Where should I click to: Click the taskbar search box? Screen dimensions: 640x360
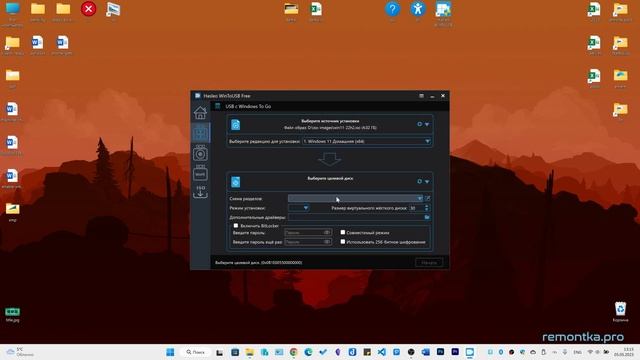point(196,352)
